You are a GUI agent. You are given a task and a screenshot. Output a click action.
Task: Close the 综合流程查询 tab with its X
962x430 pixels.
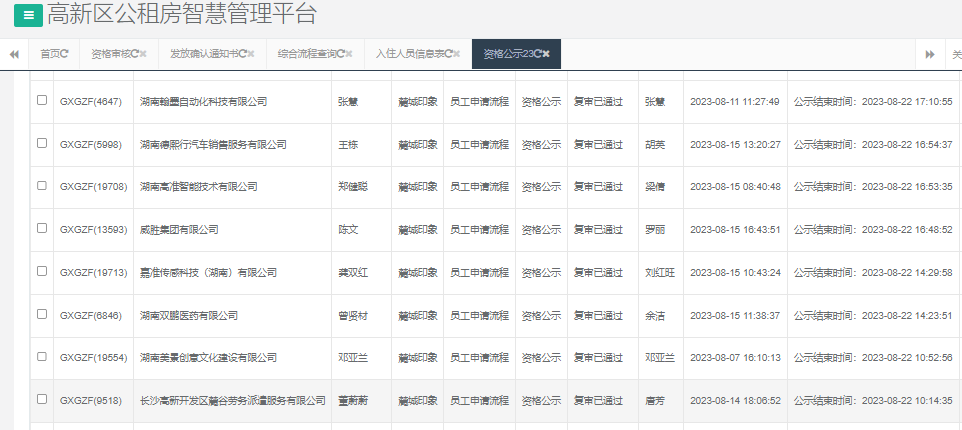349,54
